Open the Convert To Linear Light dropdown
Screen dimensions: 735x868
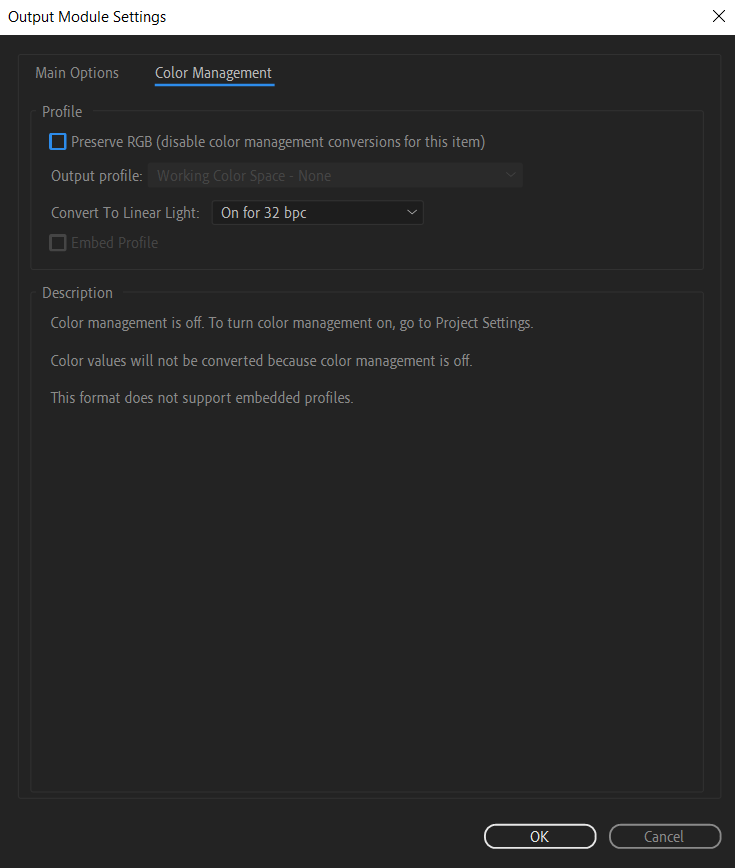coord(317,212)
